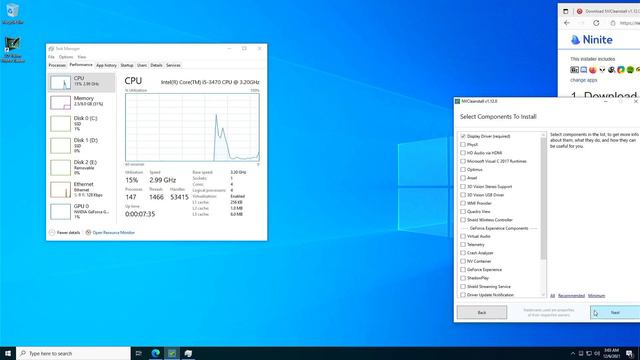Enable Crash Analyzer checkbox

point(463,253)
